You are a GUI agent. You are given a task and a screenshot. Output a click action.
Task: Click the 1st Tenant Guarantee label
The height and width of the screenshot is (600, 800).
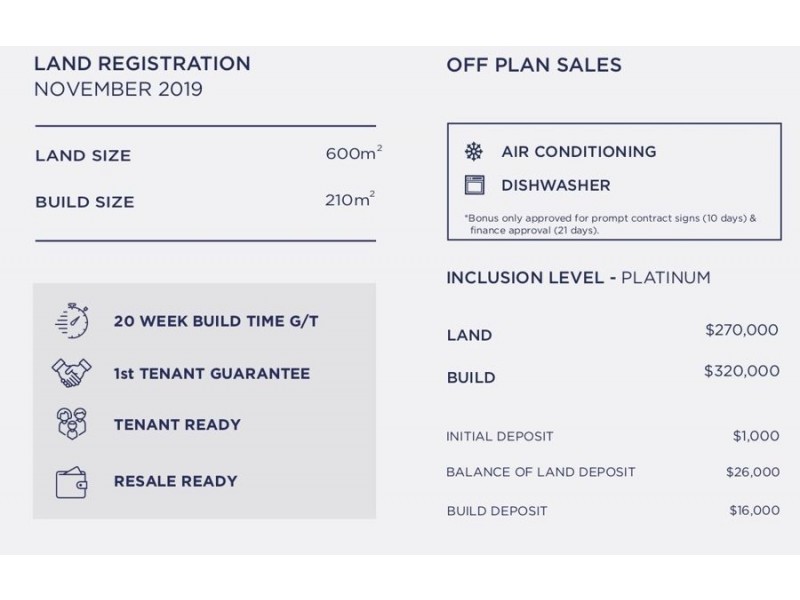click(x=212, y=374)
